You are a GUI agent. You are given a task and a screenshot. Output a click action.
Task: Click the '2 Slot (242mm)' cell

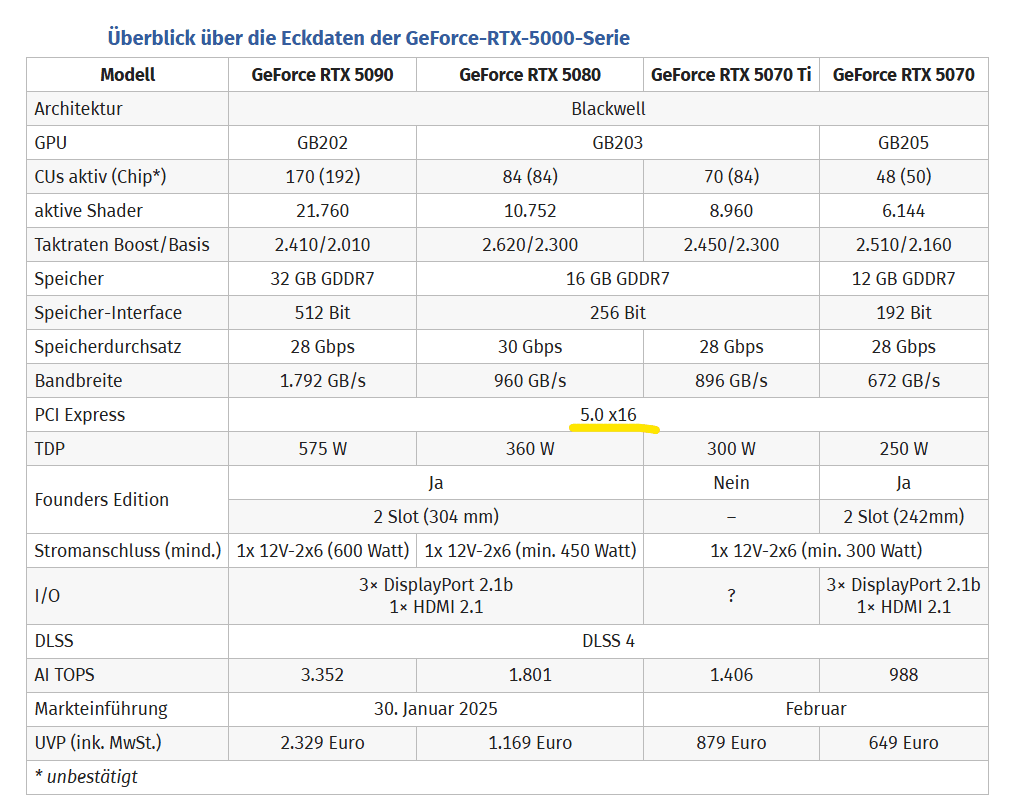pos(903,516)
